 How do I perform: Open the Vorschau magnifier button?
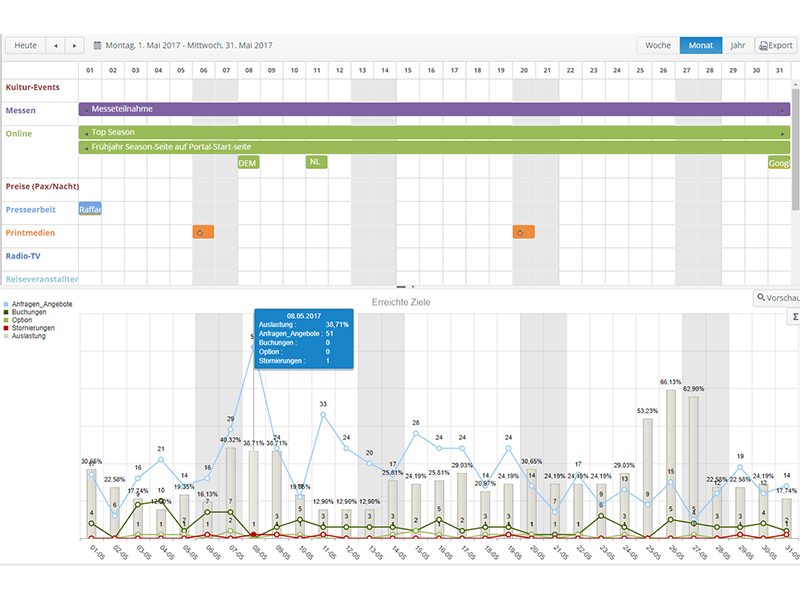(x=777, y=298)
